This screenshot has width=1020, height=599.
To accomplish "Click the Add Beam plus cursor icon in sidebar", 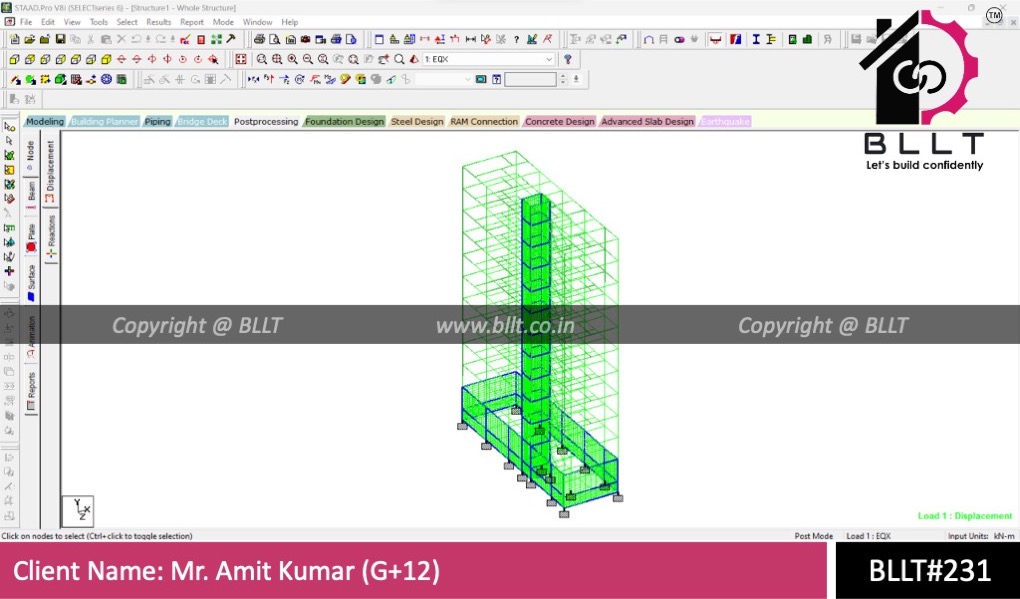I will pos(9,271).
